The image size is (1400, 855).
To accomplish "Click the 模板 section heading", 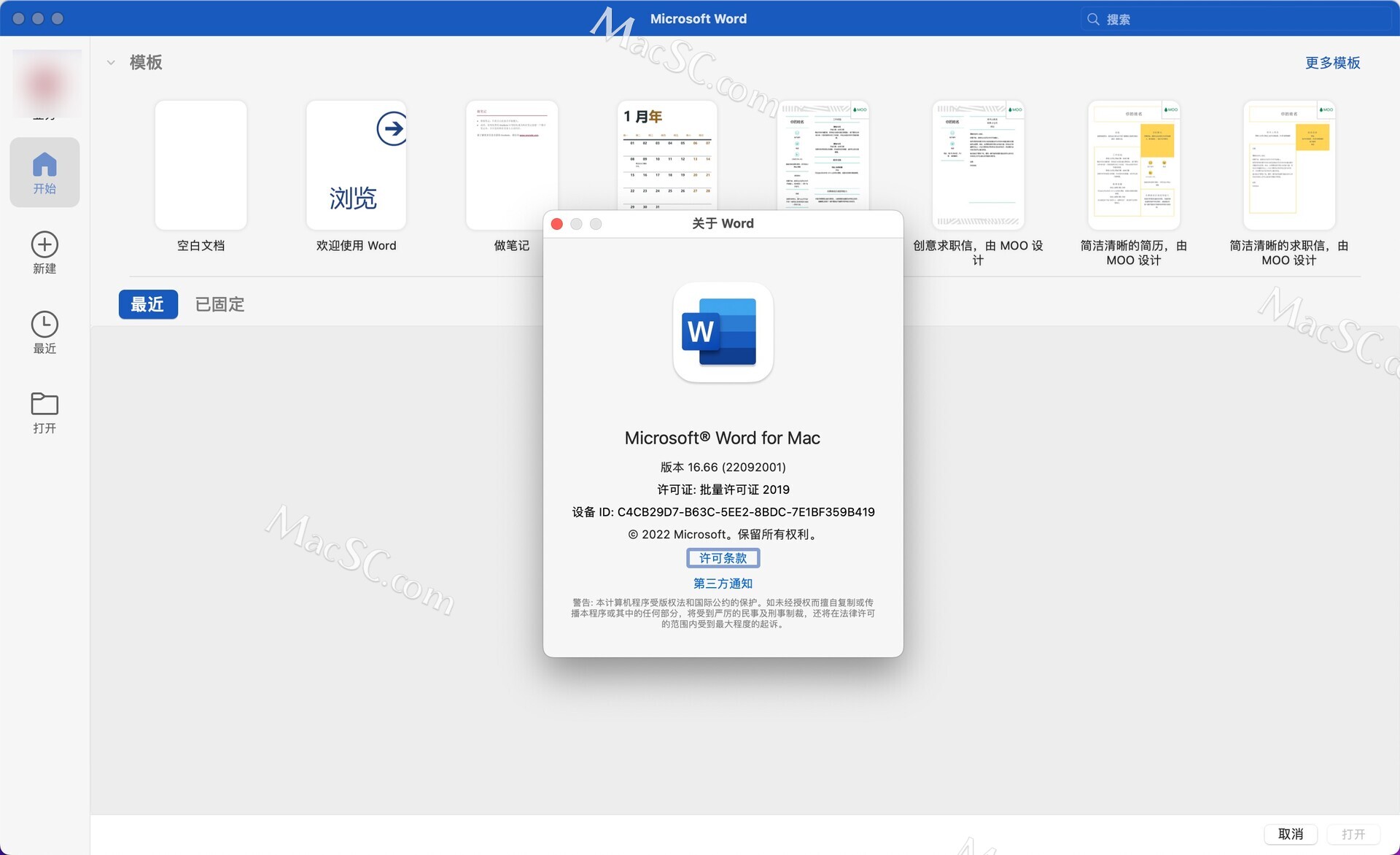I will [x=146, y=63].
